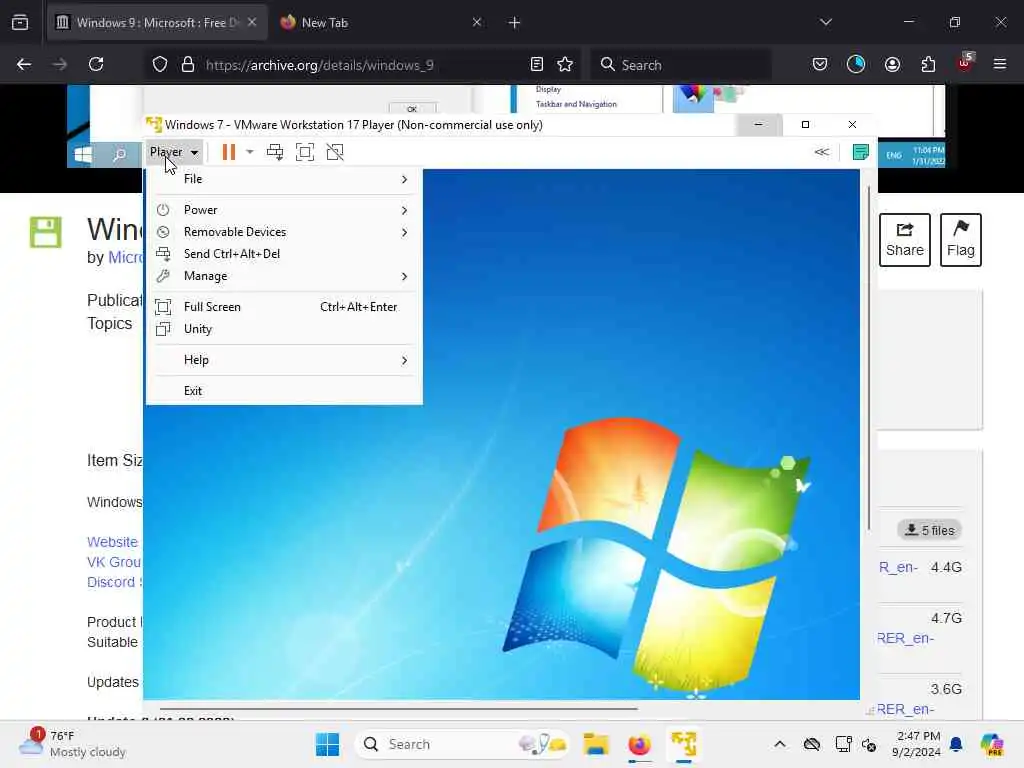1024x768 pixels.
Task: Reload the page in Firefox
Action: (x=96, y=64)
